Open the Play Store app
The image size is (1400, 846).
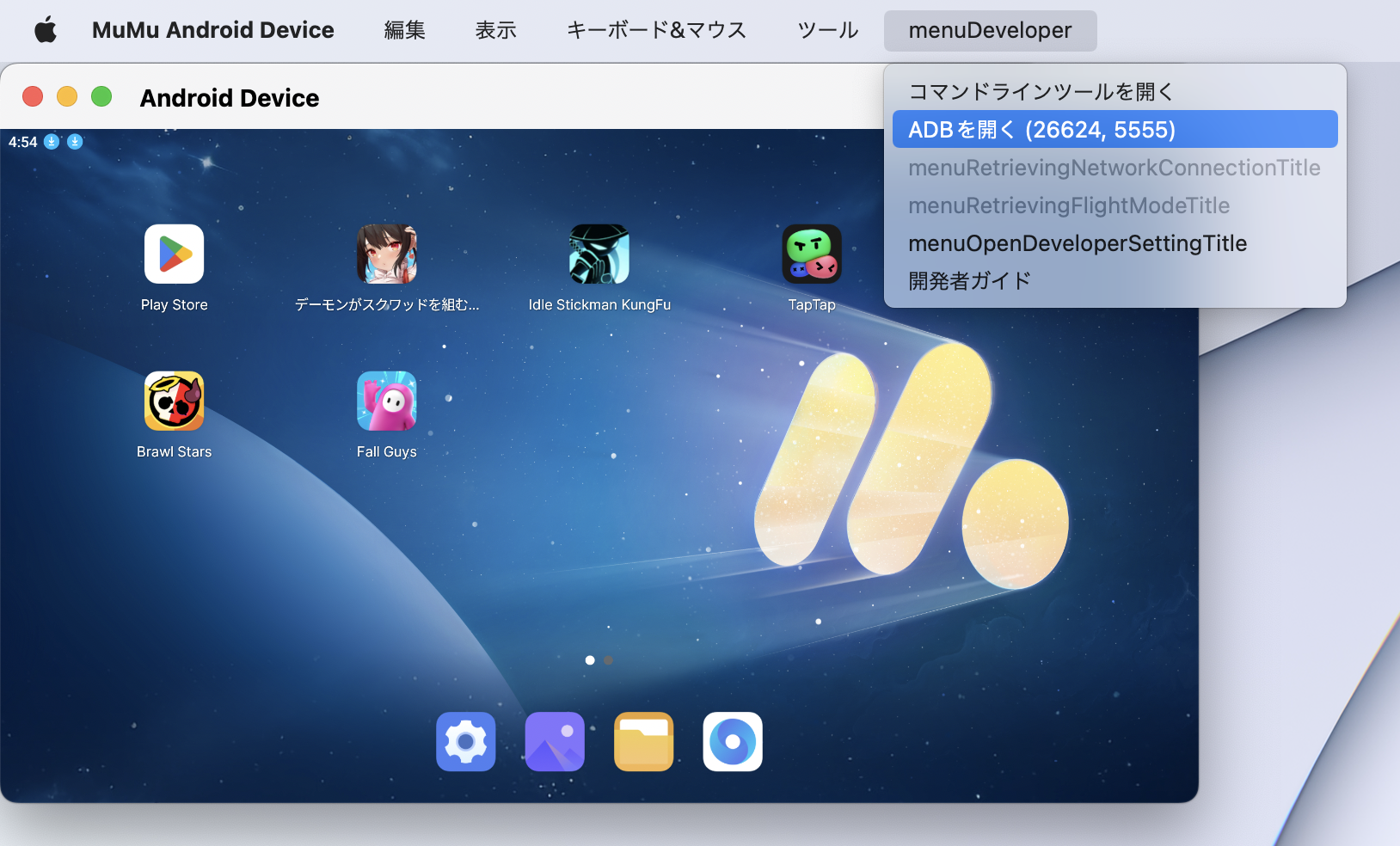point(174,254)
